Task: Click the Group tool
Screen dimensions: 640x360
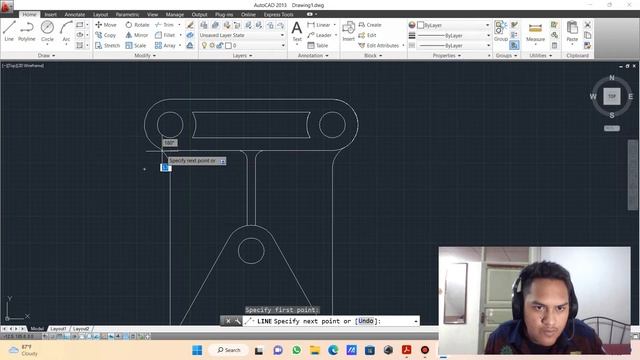Action: [x=500, y=31]
